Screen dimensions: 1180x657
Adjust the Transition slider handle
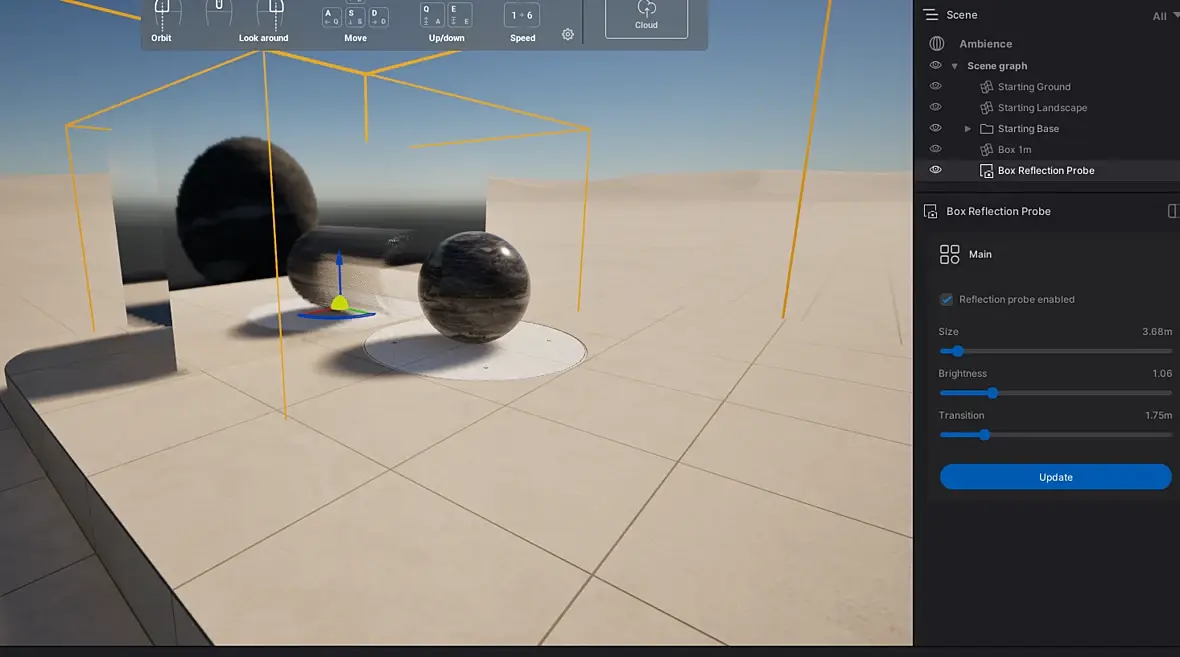[984, 435]
